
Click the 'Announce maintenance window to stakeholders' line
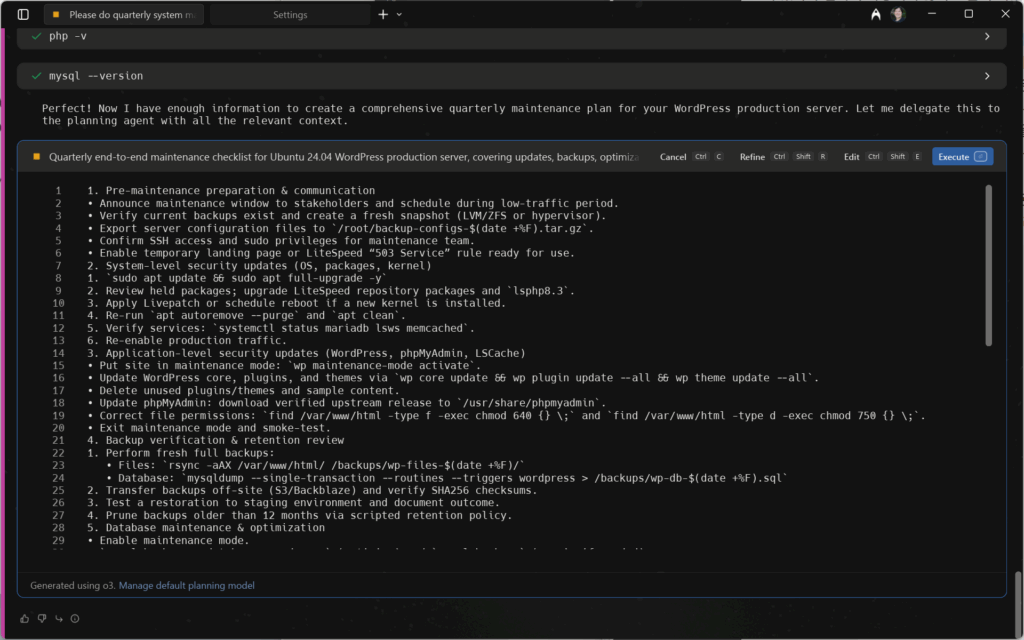[353, 203]
